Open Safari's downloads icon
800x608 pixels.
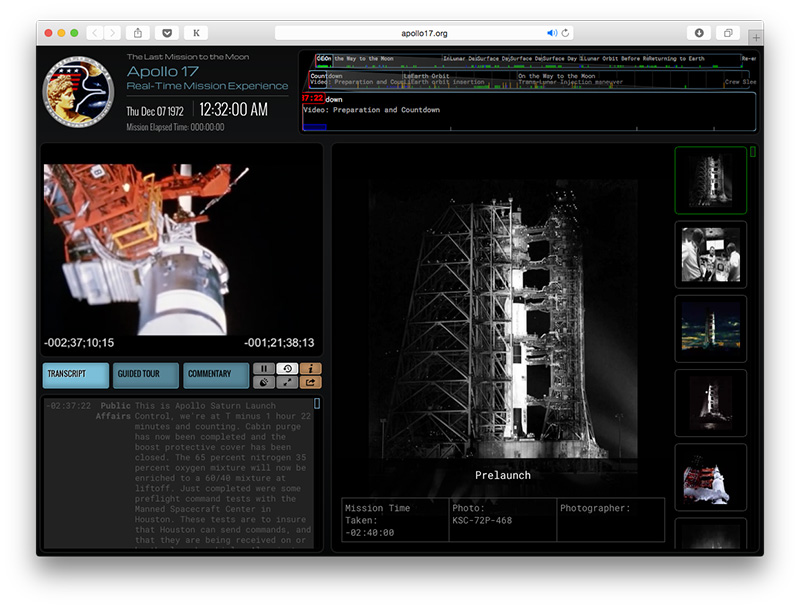pos(699,33)
